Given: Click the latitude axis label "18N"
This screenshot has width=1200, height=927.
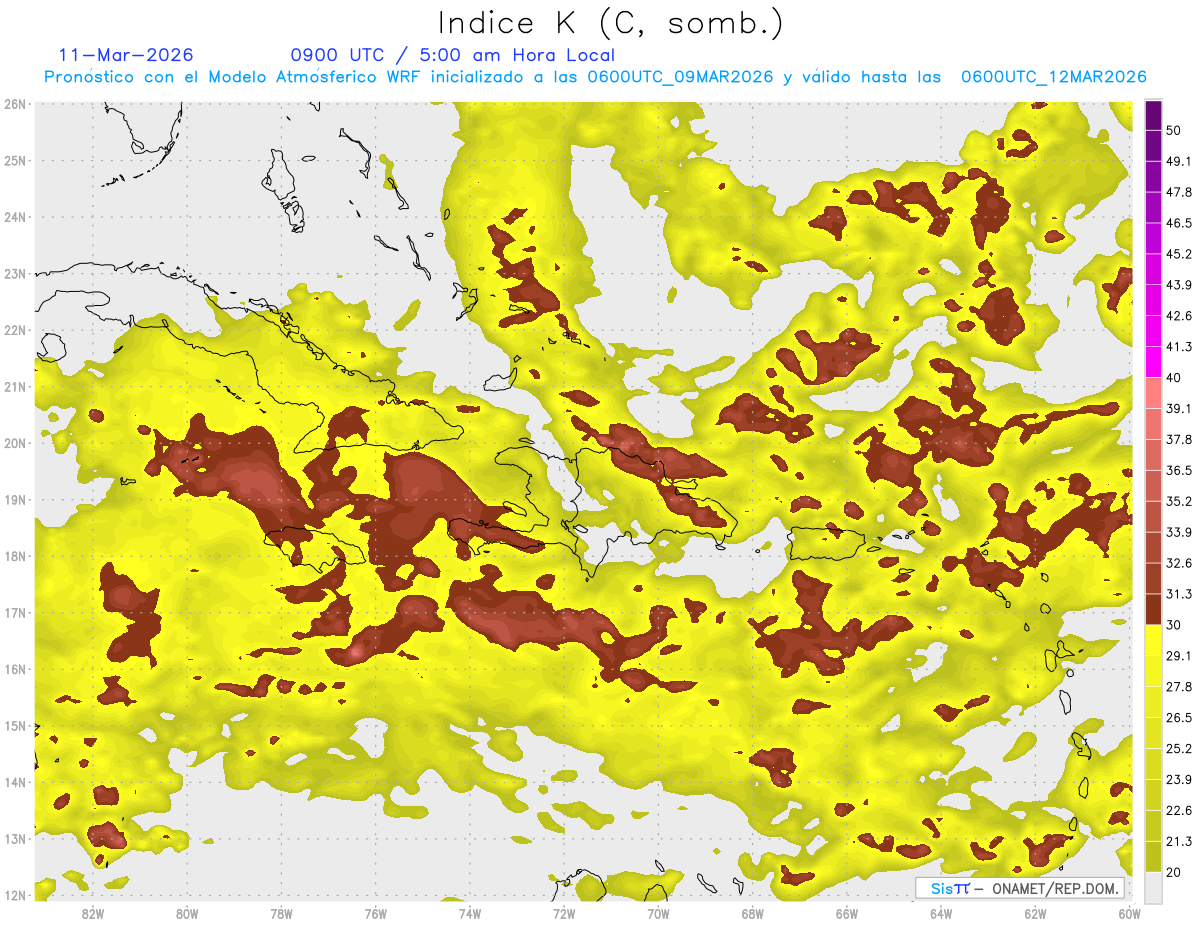Looking at the screenshot, I should (x=15, y=556).
